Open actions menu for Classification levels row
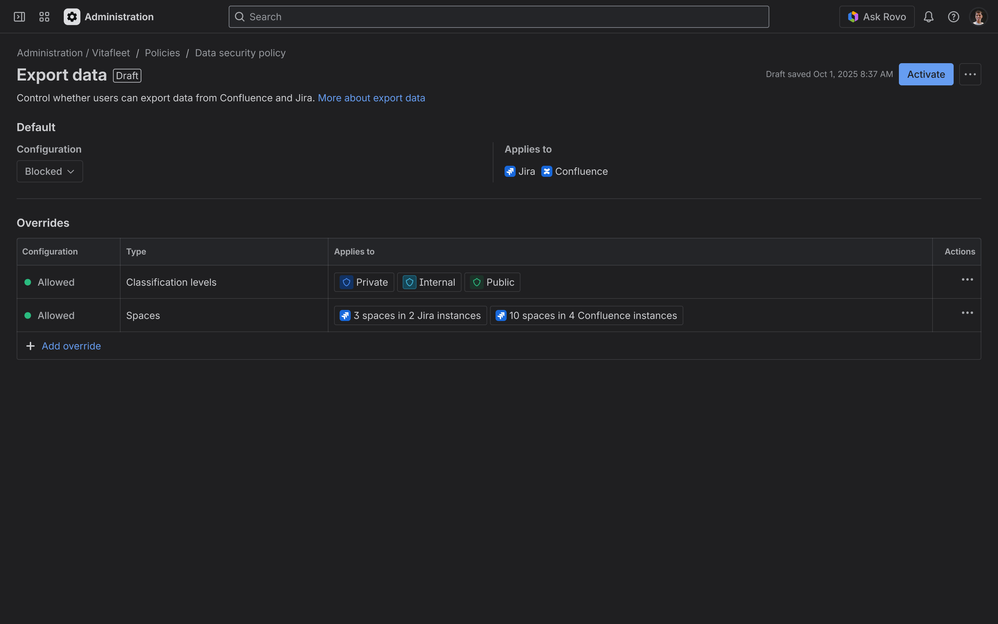 coord(967,280)
